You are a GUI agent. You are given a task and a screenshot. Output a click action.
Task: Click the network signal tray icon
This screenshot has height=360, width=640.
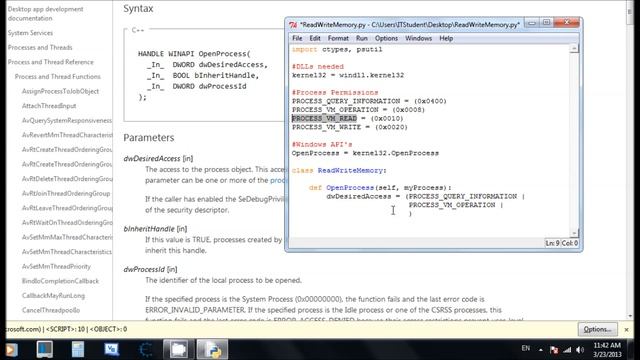click(567, 350)
